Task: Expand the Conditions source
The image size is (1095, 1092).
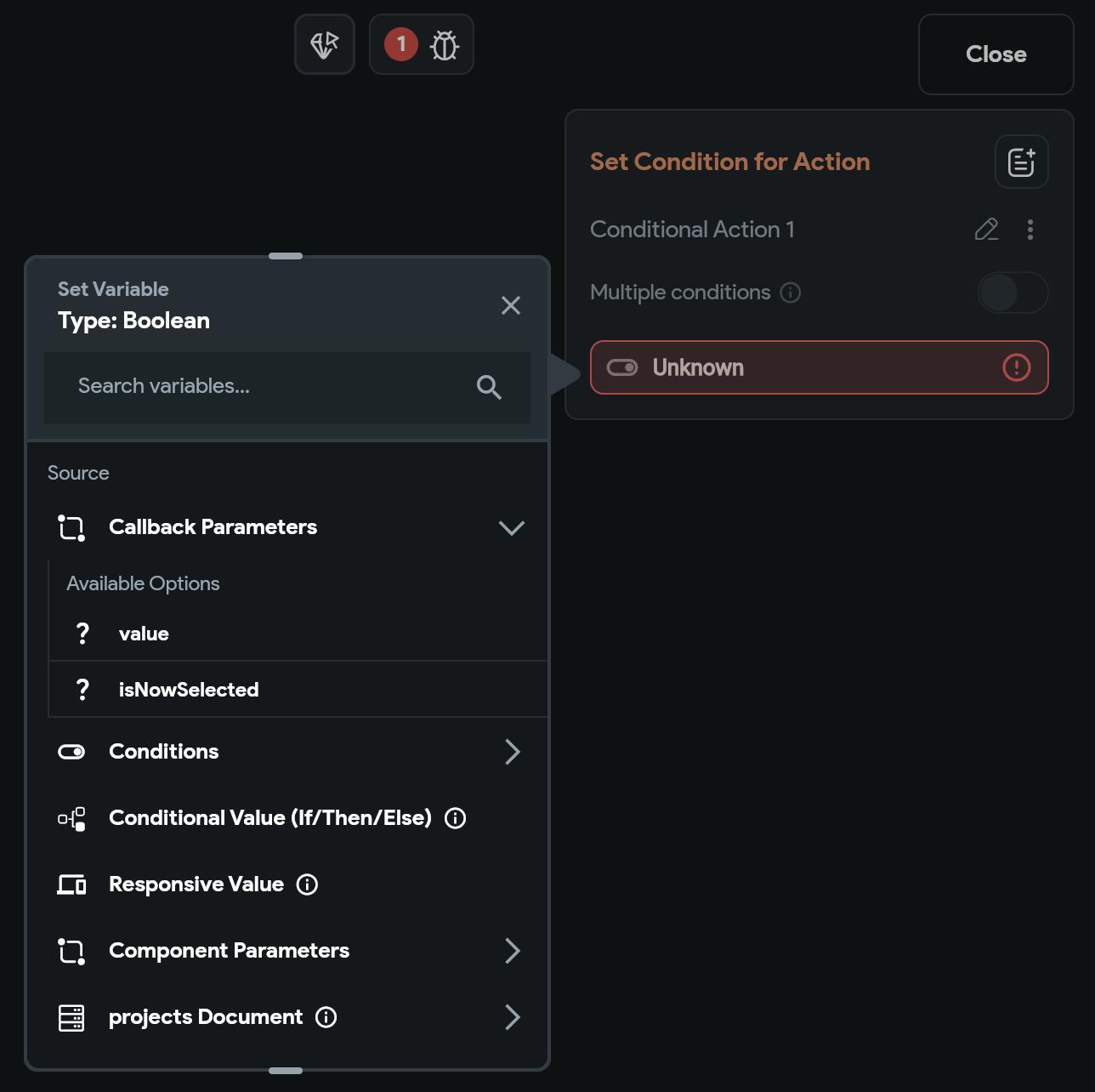Action: [512, 752]
